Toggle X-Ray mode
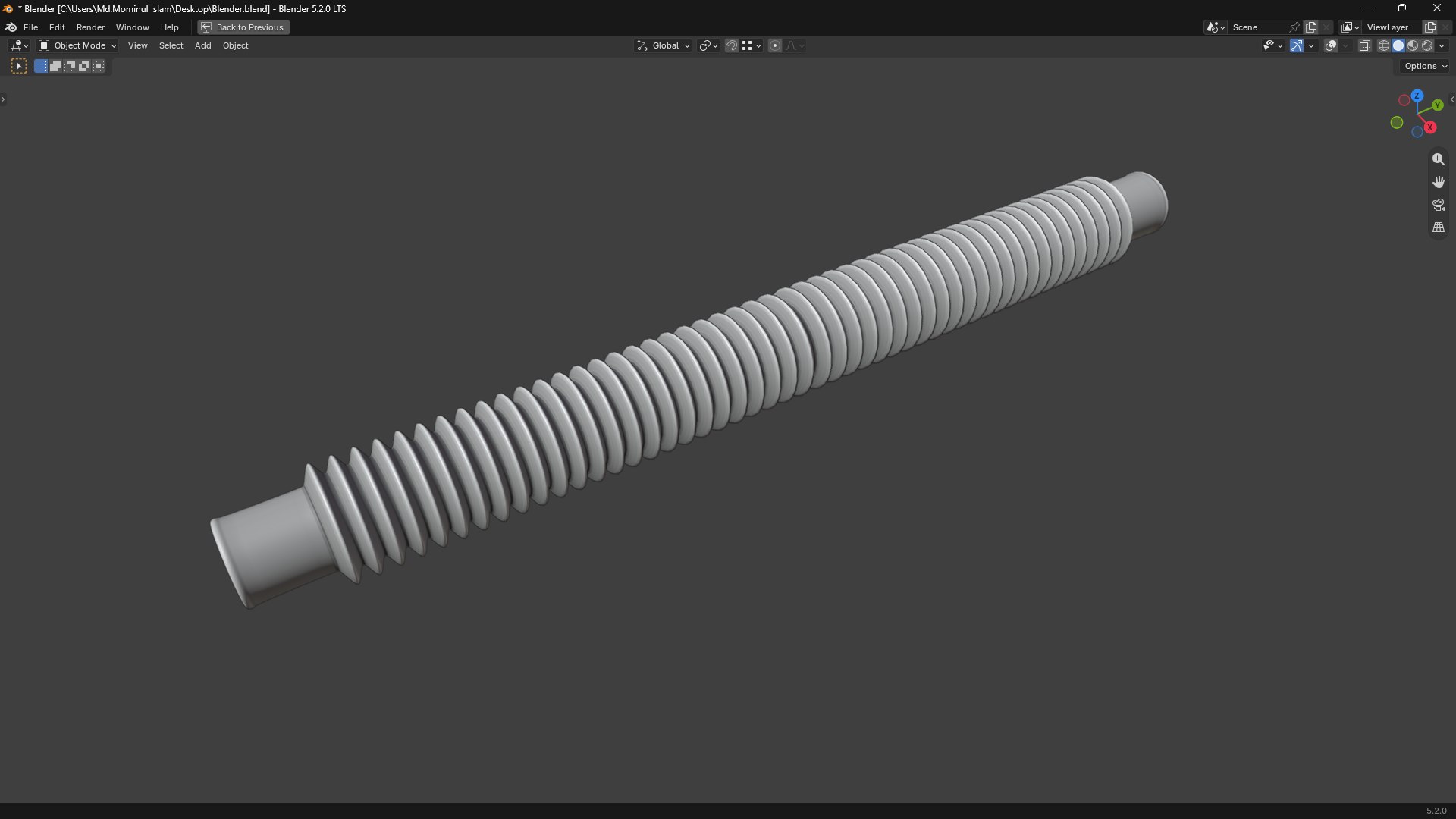1456x819 pixels. (1364, 45)
